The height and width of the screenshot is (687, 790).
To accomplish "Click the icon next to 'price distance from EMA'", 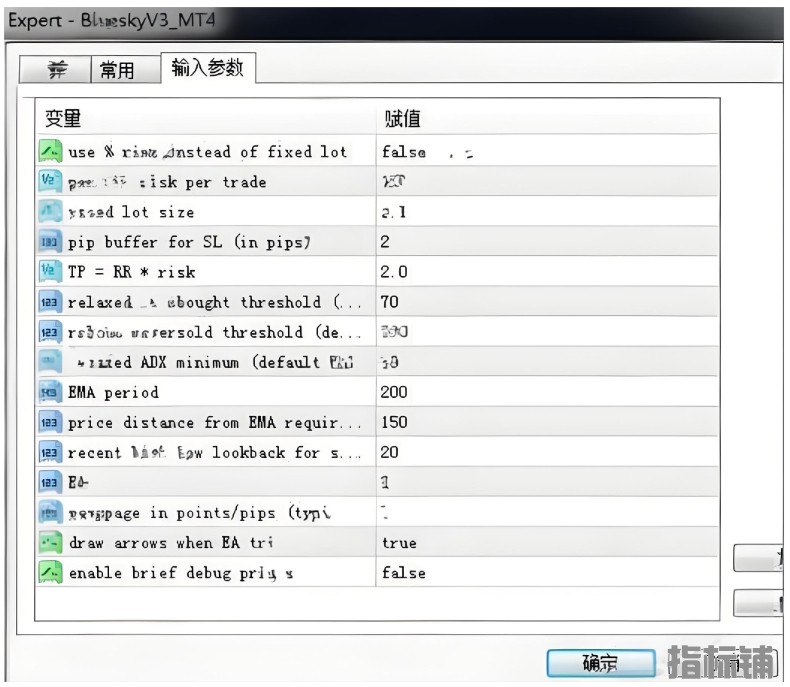I will click(50, 422).
